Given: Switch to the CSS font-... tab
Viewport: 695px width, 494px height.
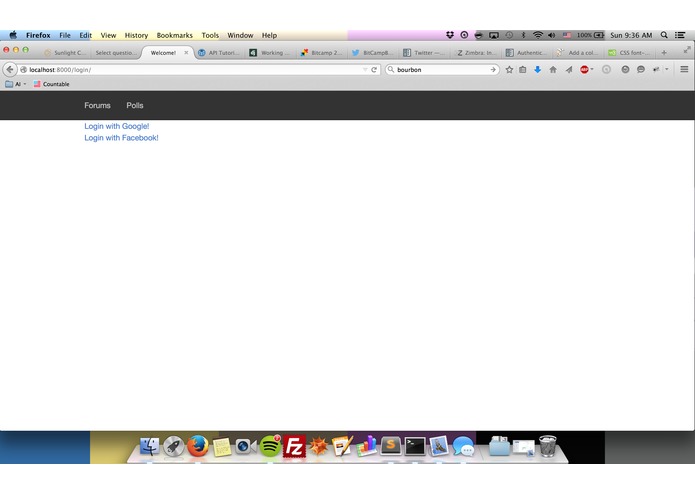Looking at the screenshot, I should click(x=631, y=53).
